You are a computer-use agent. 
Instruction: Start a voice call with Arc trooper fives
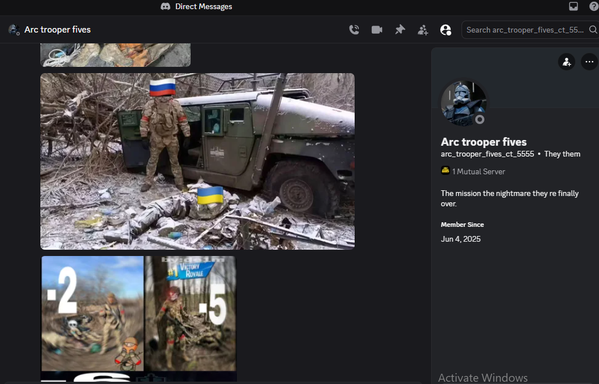click(x=354, y=30)
